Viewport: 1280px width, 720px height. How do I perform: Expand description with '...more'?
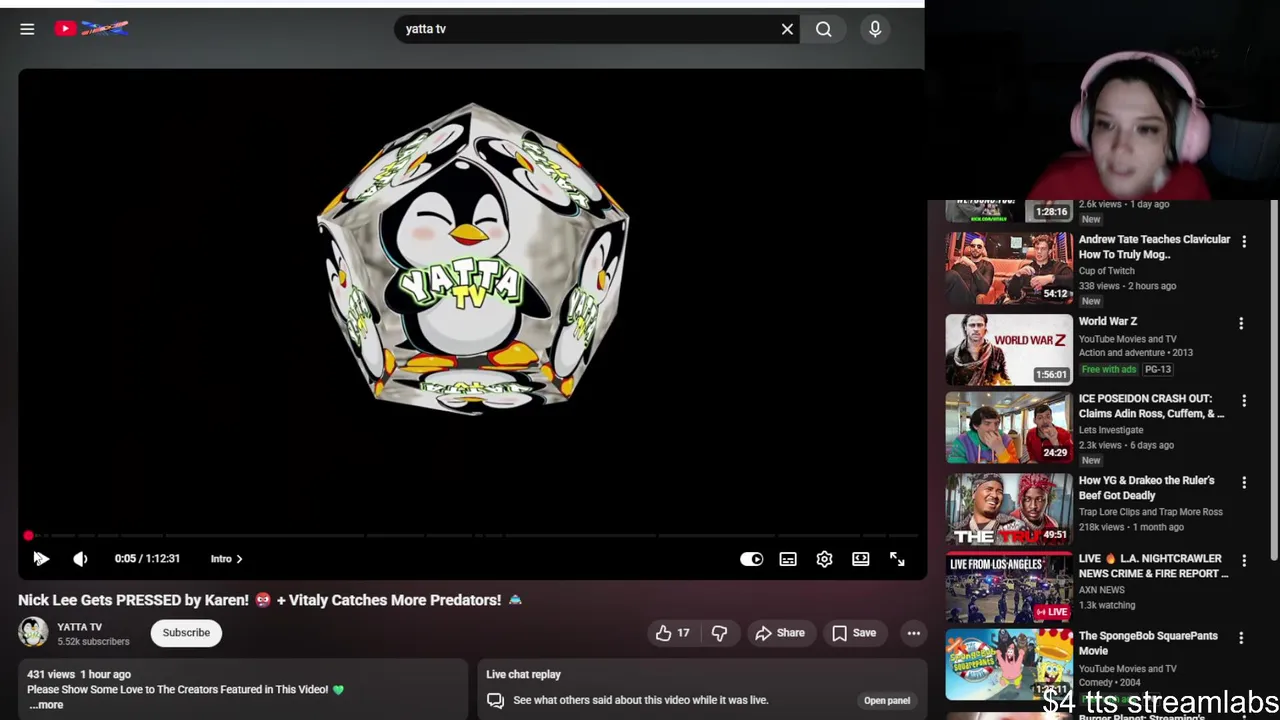click(46, 705)
